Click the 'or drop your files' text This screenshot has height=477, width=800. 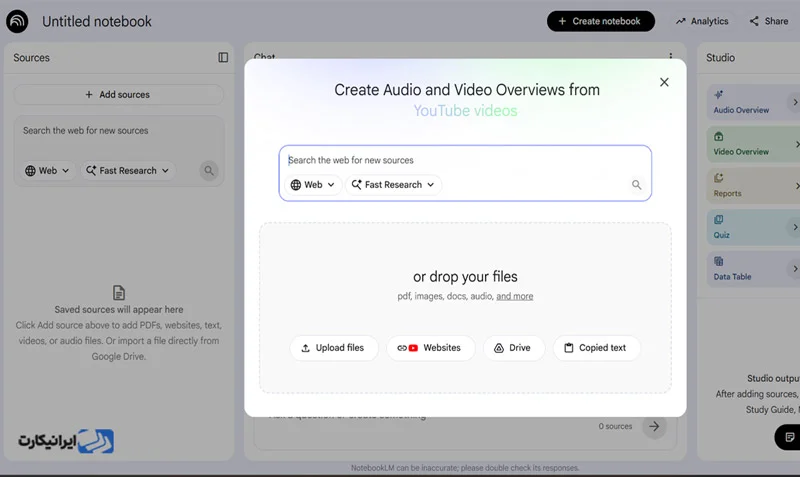pyautogui.click(x=465, y=277)
